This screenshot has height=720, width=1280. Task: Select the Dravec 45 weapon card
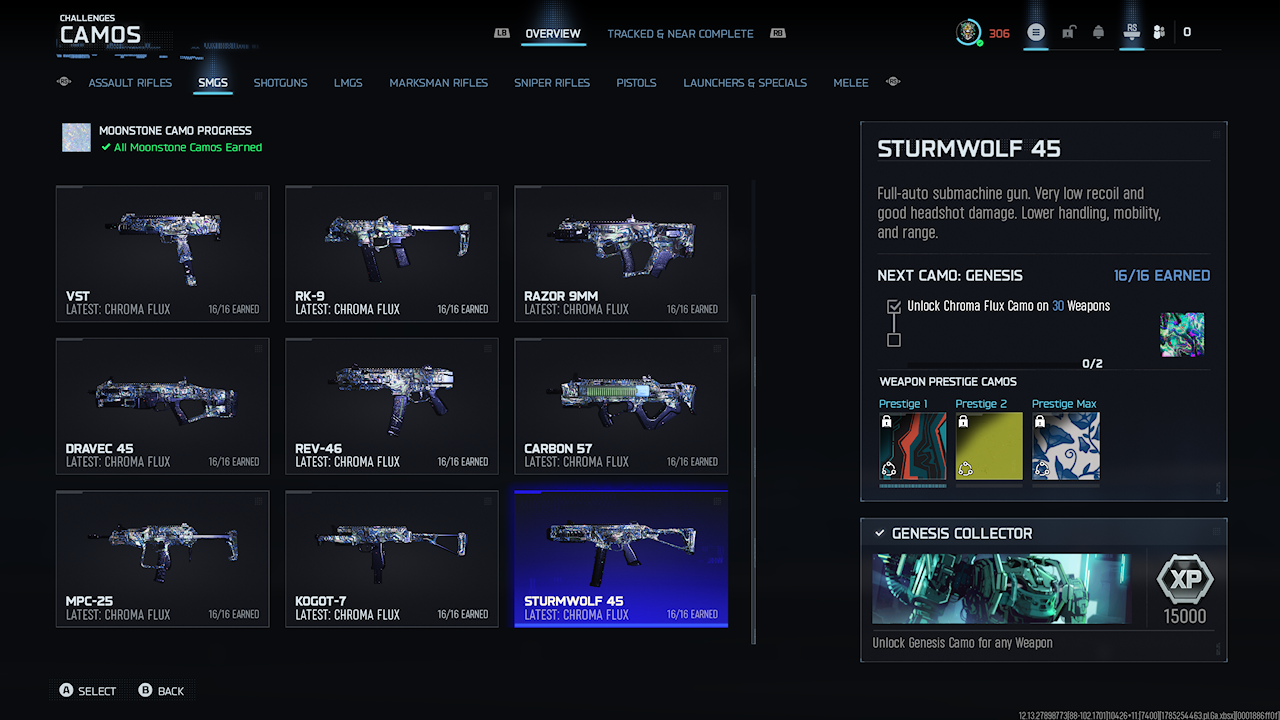[x=163, y=406]
